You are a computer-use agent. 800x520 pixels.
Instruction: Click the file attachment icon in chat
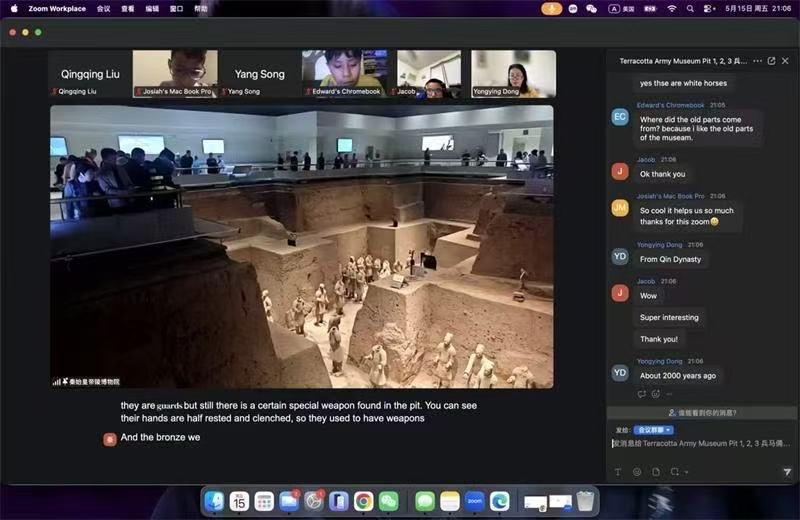pyautogui.click(x=656, y=472)
